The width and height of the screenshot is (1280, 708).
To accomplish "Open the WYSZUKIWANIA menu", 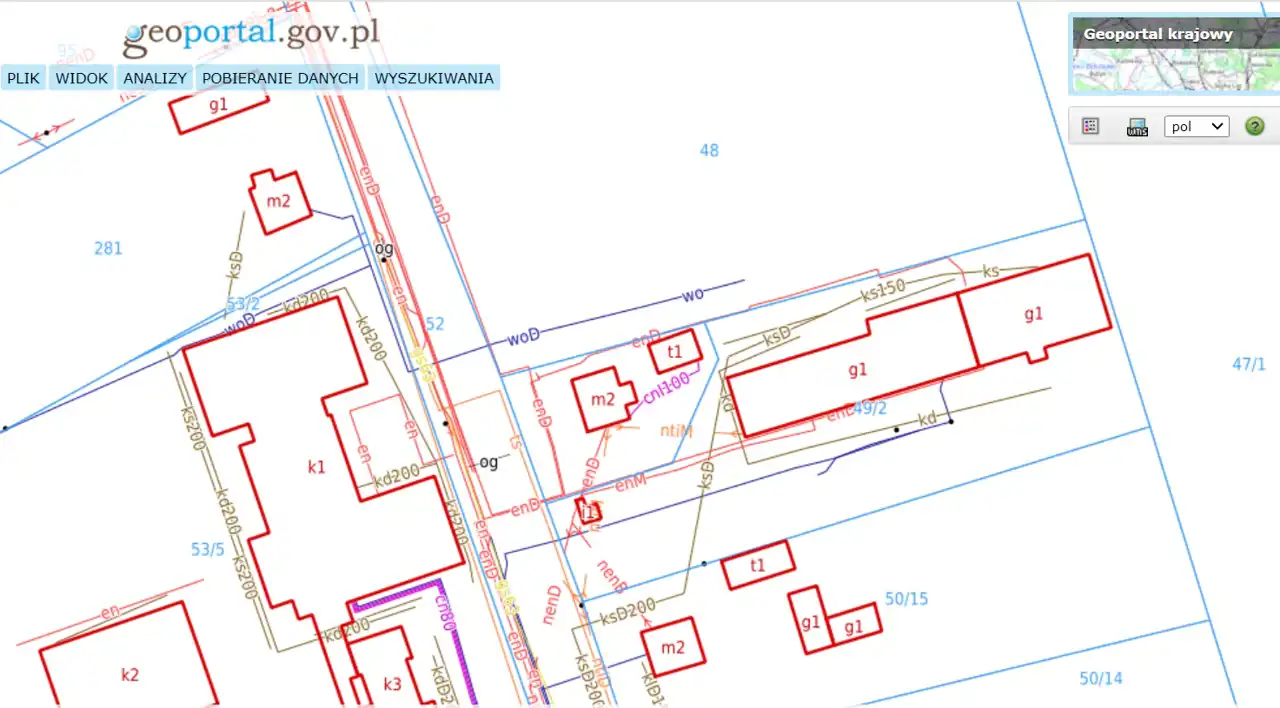I will 434,78.
